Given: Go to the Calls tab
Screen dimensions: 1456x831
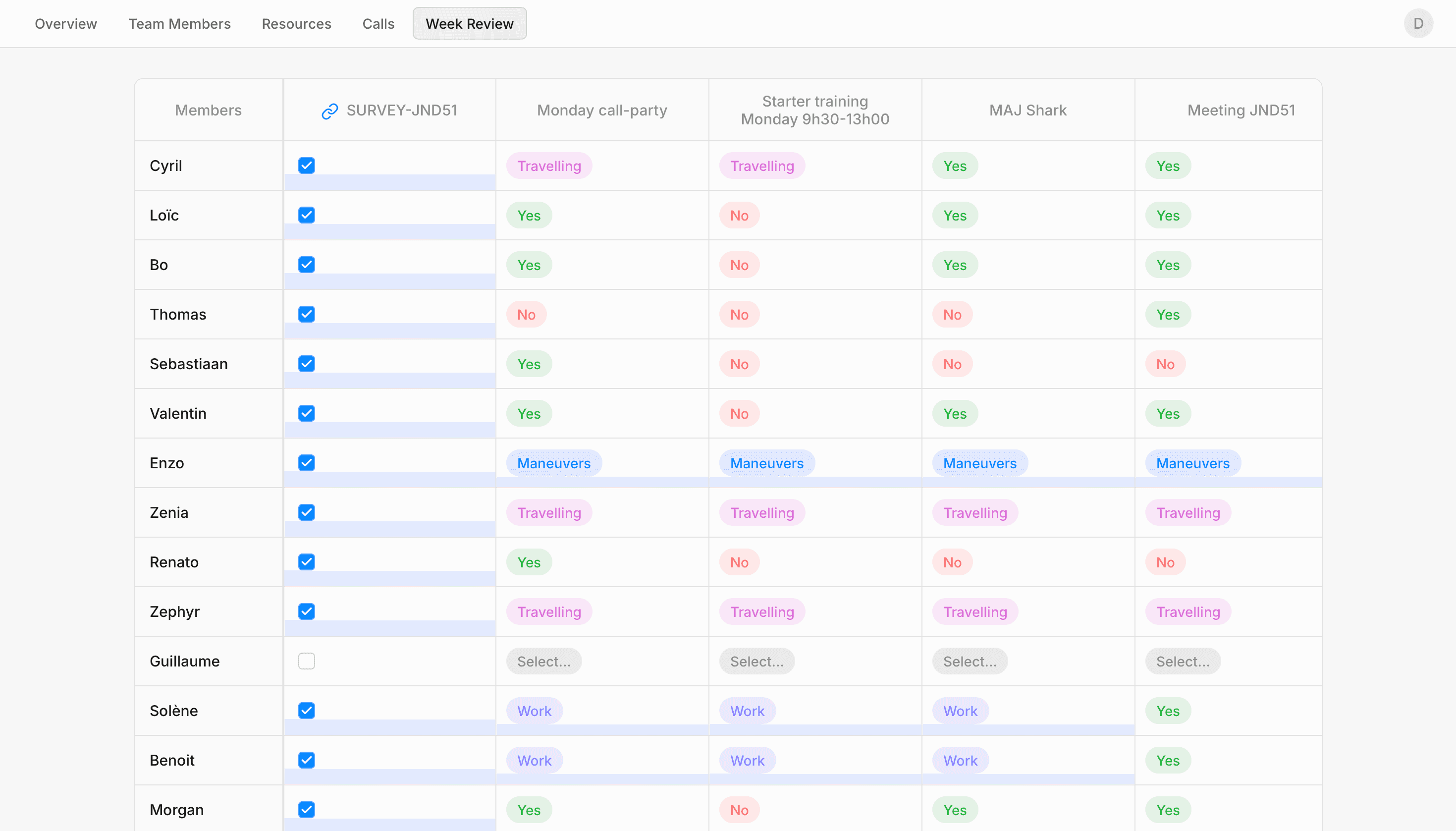Looking at the screenshot, I should tap(377, 23).
